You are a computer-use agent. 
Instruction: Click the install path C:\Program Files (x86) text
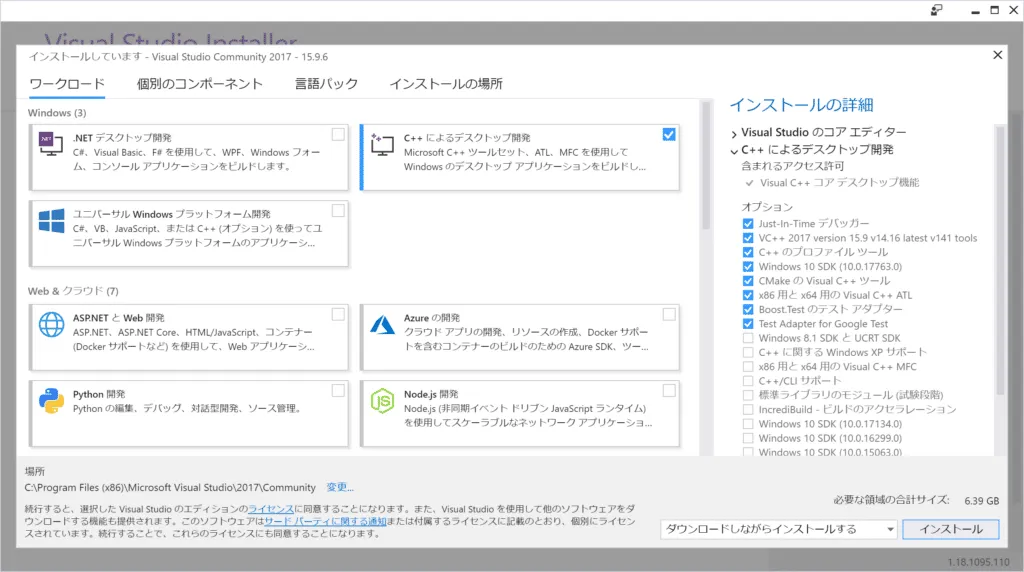(170, 487)
